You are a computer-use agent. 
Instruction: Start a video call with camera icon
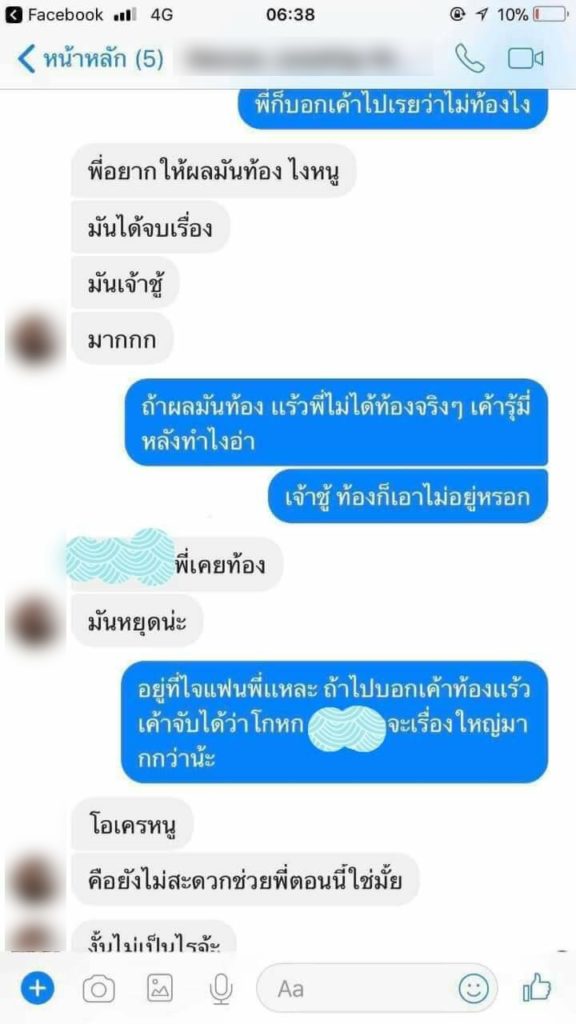click(x=526, y=59)
